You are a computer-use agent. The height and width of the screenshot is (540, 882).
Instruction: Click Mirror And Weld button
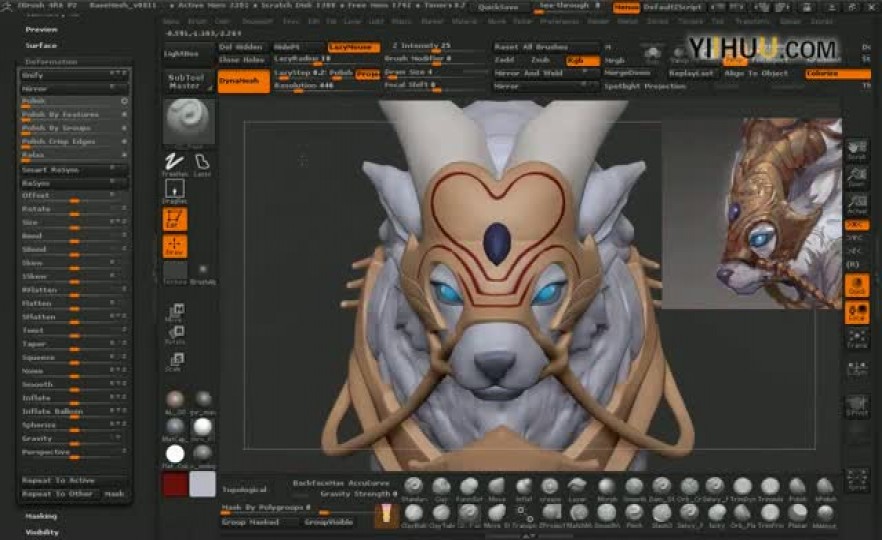point(546,74)
